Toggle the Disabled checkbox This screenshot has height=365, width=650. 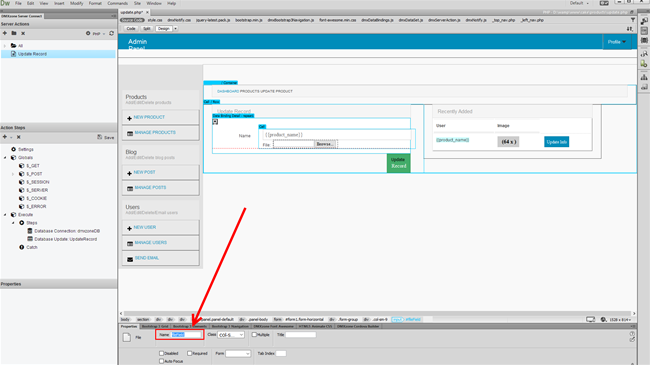pyautogui.click(x=161, y=353)
